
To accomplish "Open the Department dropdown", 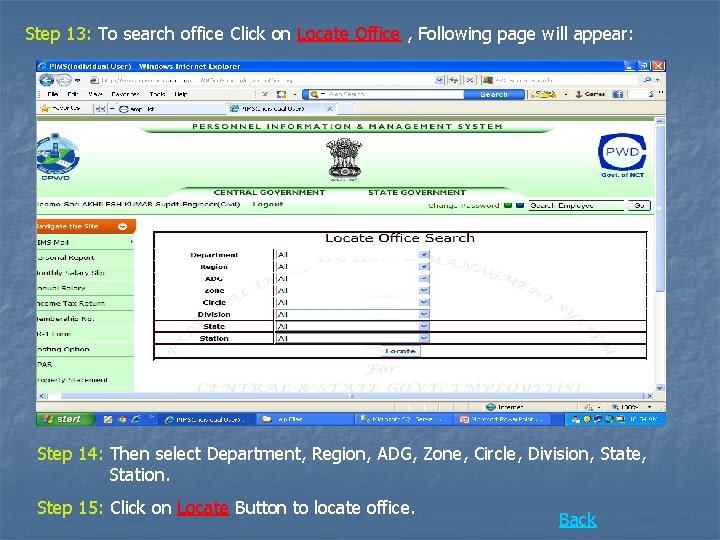I will tap(423, 254).
